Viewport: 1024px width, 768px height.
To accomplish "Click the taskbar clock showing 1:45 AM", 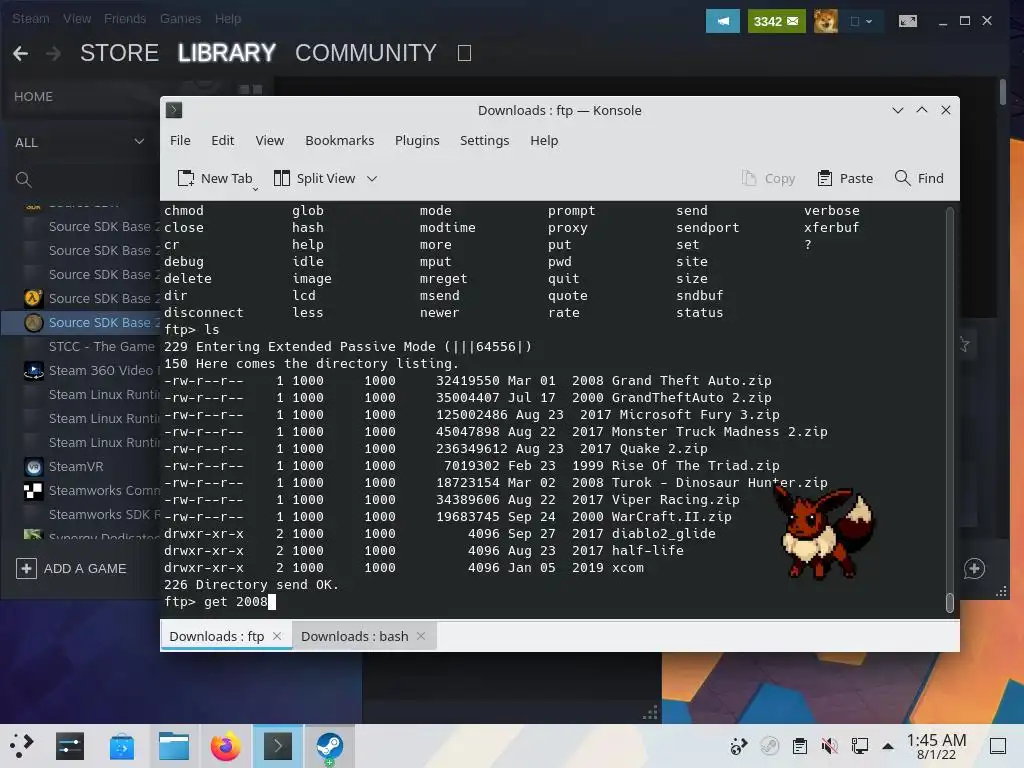I will click(x=936, y=746).
